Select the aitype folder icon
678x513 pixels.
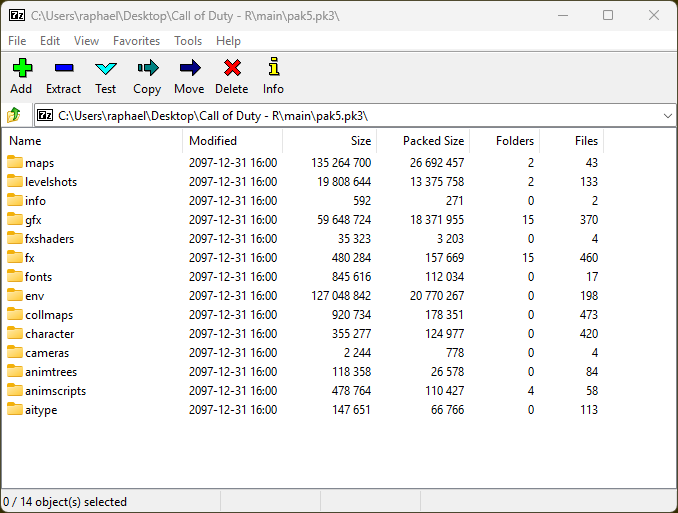pyautogui.click(x=15, y=409)
